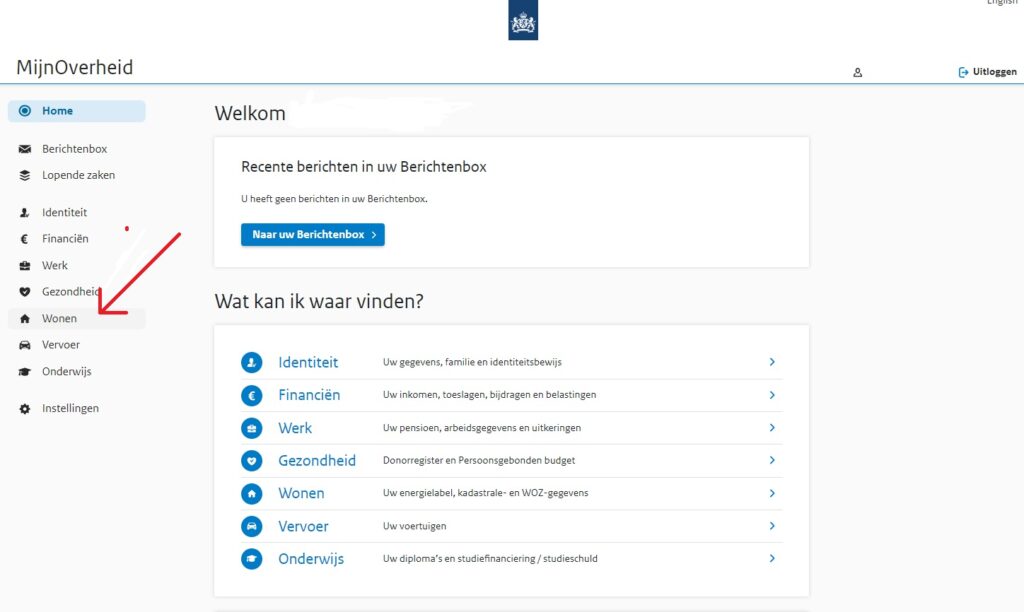Click the blue Wonen house circle icon
This screenshot has height=612, width=1024.
251,493
